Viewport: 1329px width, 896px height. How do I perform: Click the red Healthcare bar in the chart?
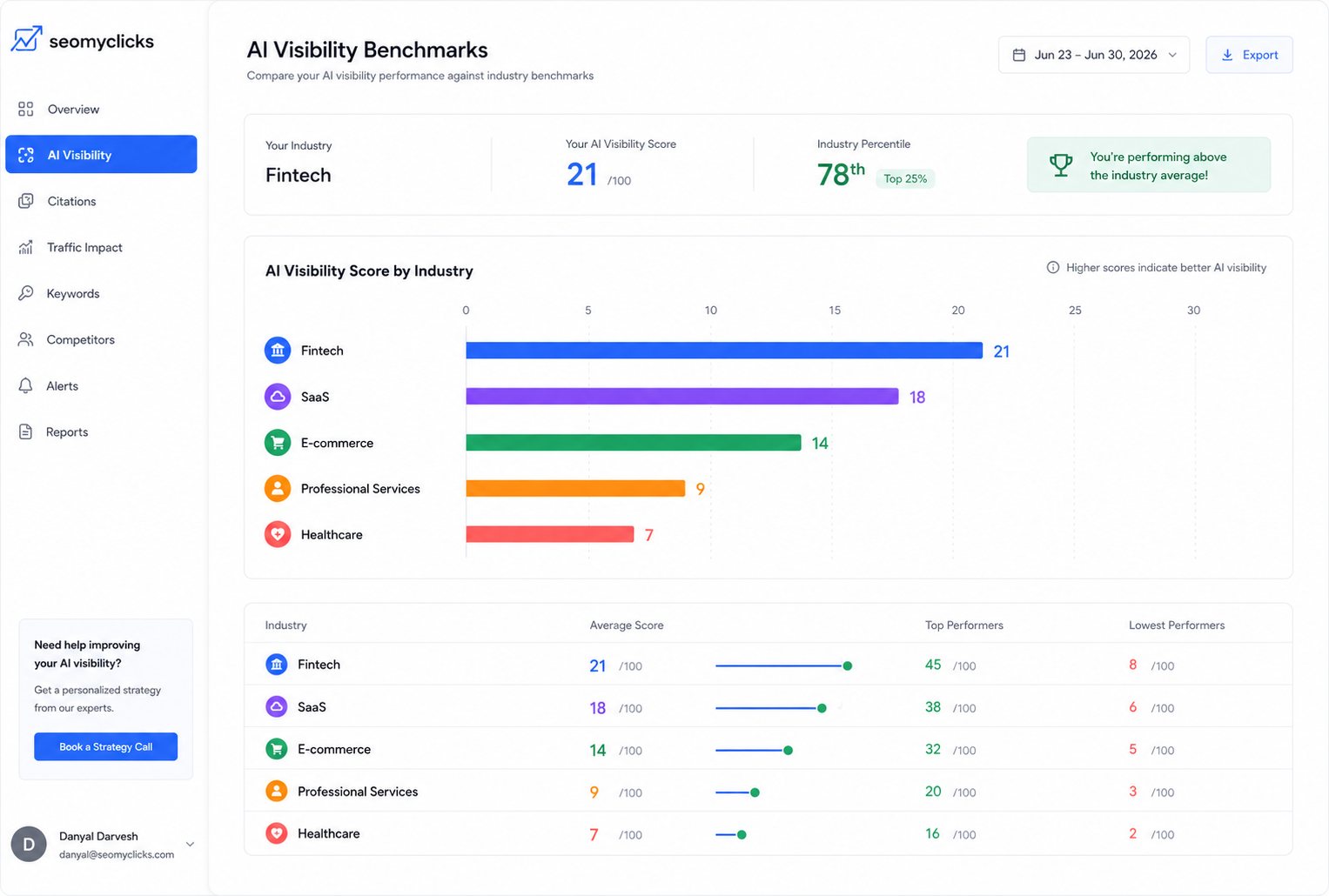point(549,534)
